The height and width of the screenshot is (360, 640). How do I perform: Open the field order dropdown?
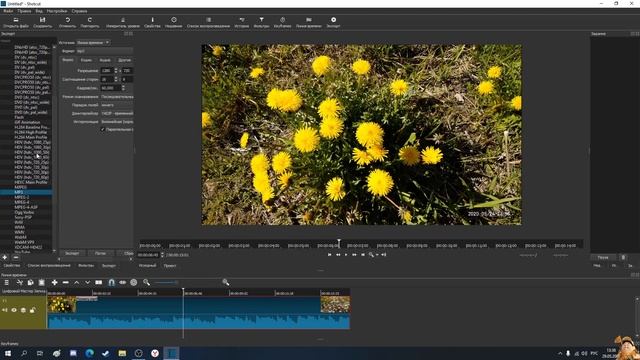pyautogui.click(x=117, y=105)
